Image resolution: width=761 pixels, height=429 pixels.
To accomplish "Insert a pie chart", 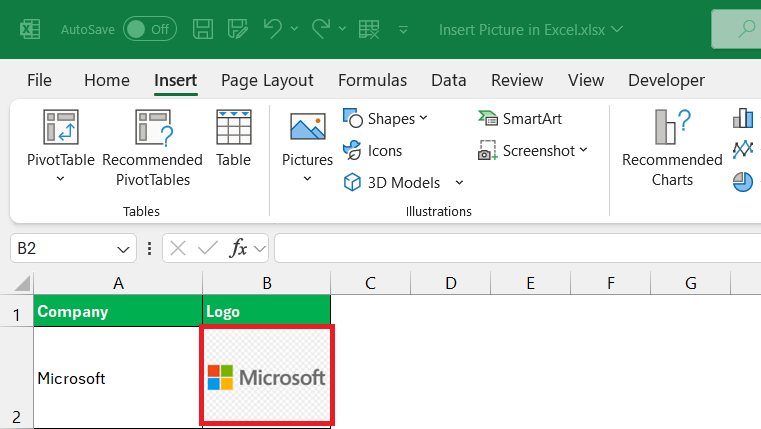I will tap(743, 182).
